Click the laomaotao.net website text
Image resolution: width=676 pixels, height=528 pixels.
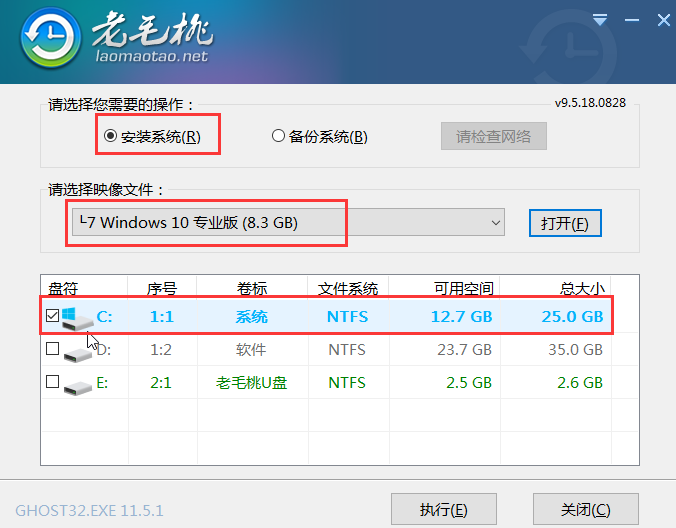152,56
